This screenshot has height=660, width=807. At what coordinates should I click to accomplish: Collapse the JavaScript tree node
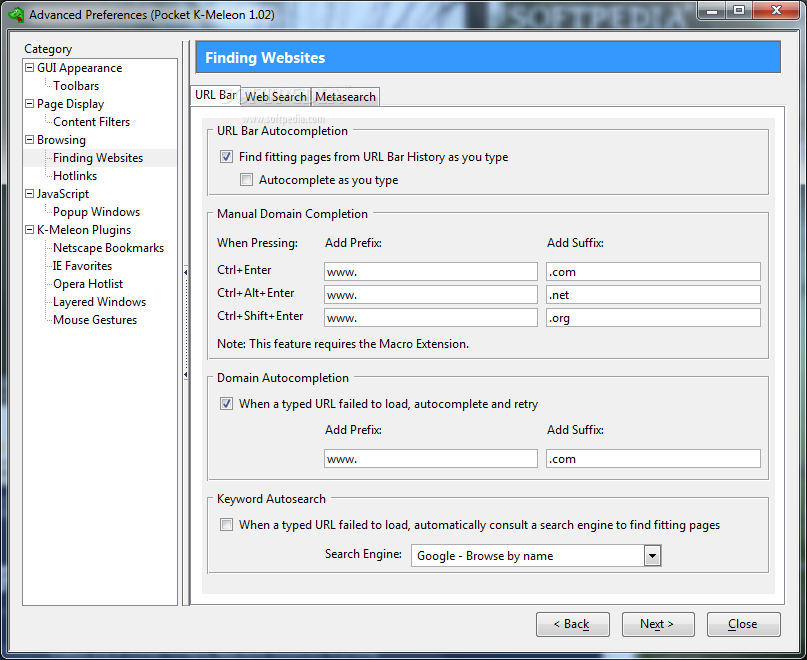point(29,194)
